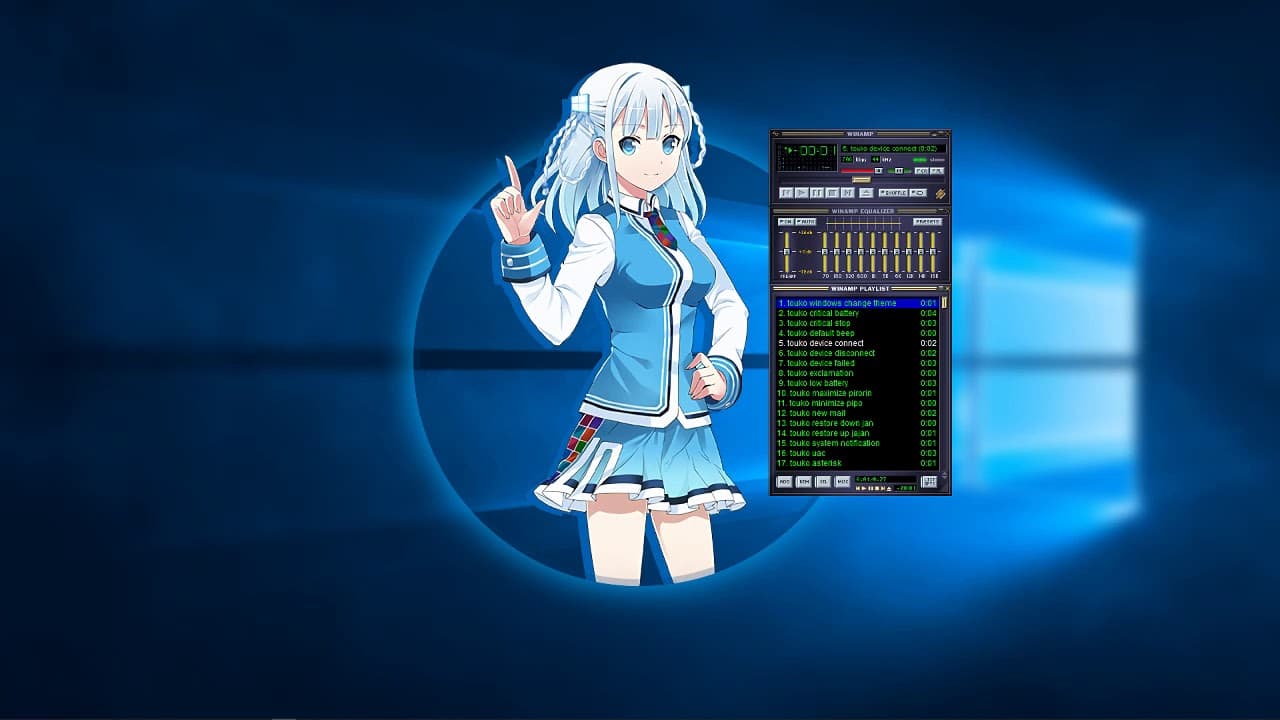The height and width of the screenshot is (720, 1280).
Task: Open the playlist MISC menu button
Action: [842, 482]
